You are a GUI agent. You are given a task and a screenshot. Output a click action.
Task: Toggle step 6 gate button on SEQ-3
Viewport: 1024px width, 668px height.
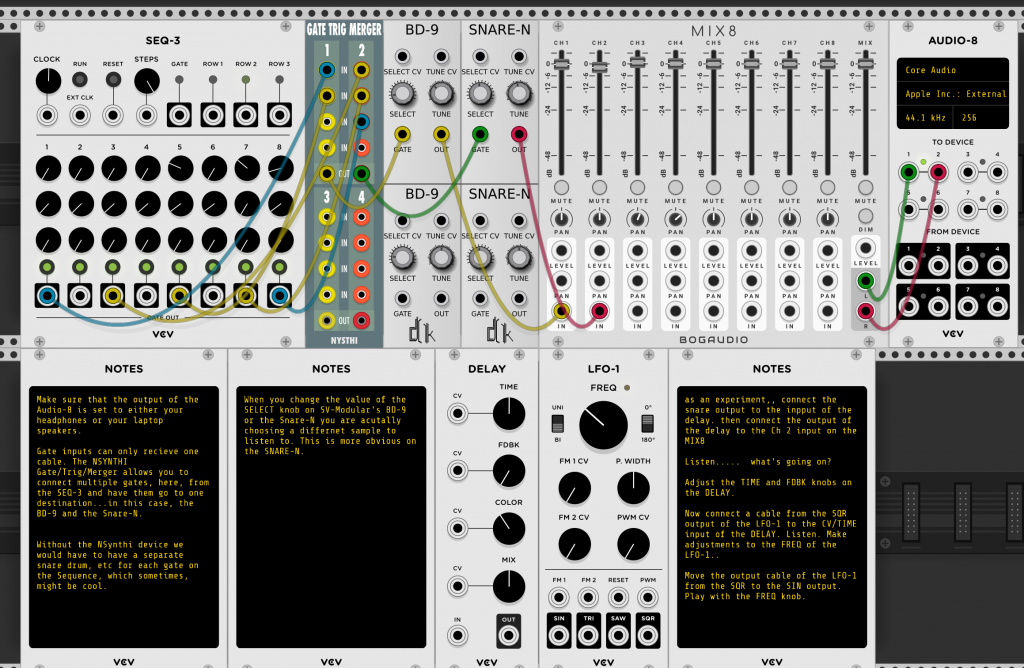[213, 267]
